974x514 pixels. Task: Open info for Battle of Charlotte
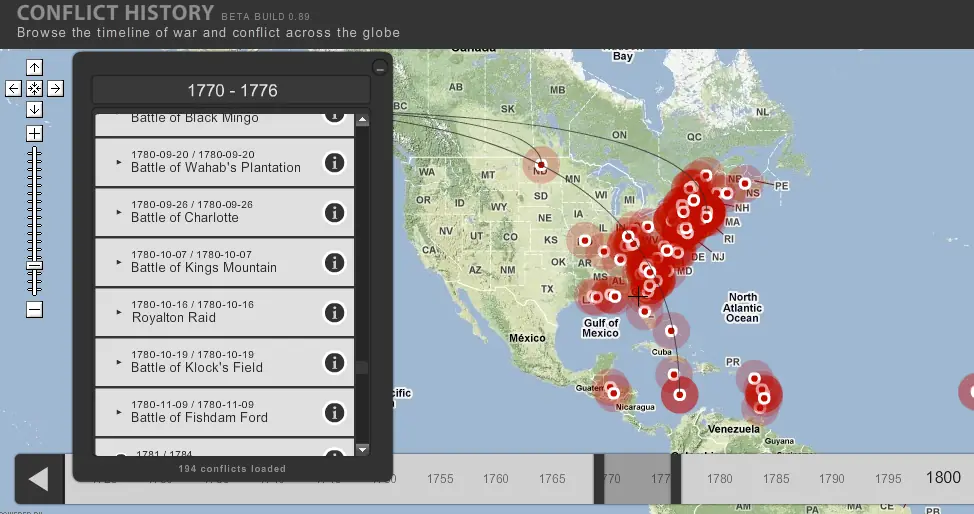pos(334,213)
